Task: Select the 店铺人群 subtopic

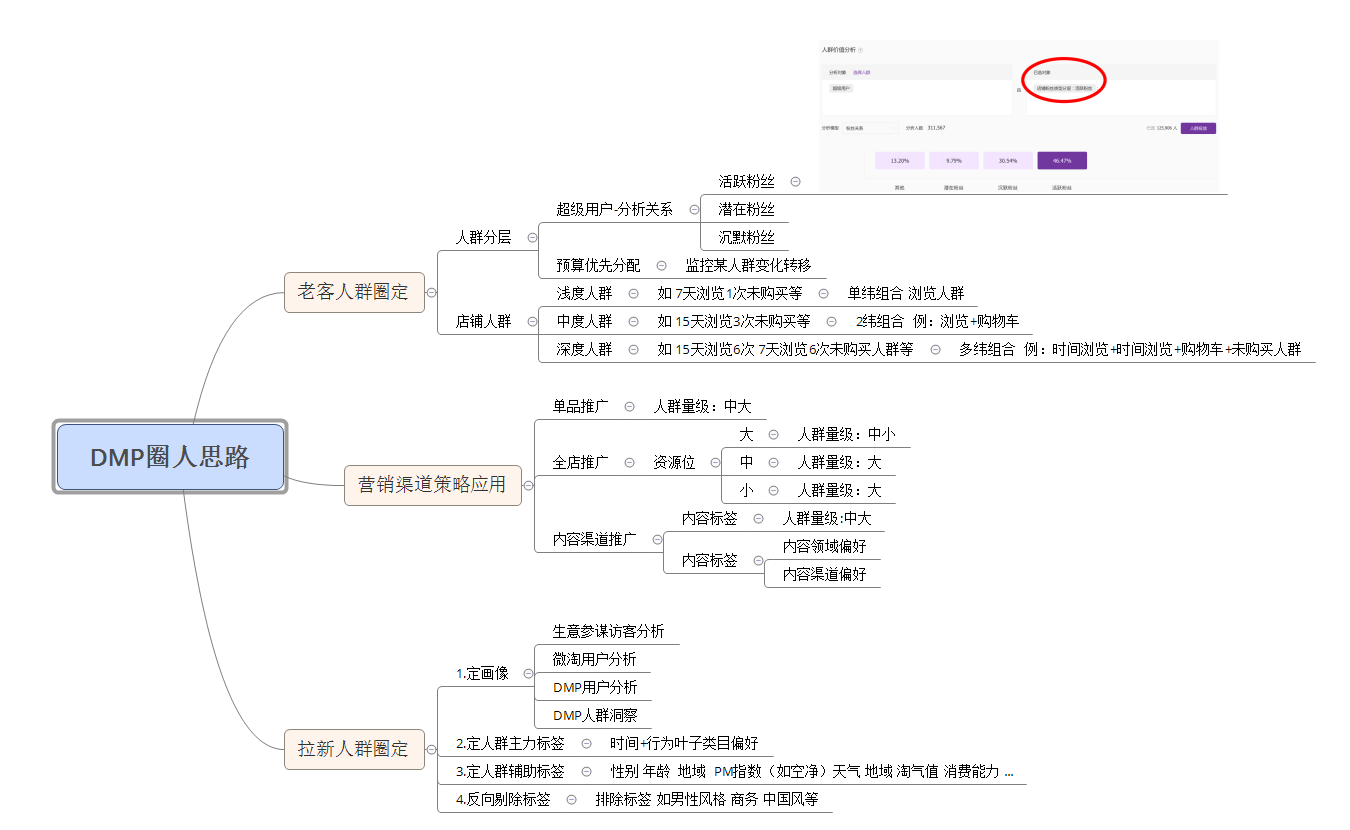Action: [x=483, y=322]
